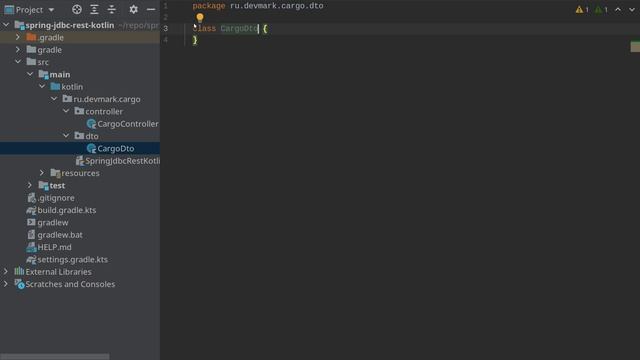Viewport: 640px width, 360px height.
Task: Click the .gradle folder icon
Action: [31, 37]
